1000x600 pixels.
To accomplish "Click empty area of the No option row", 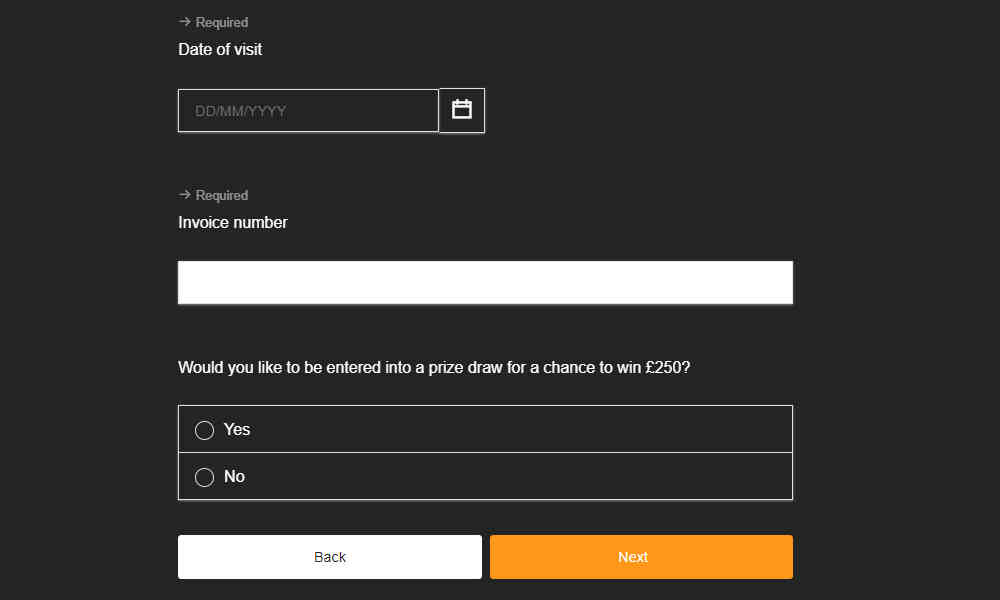I will click(x=510, y=476).
